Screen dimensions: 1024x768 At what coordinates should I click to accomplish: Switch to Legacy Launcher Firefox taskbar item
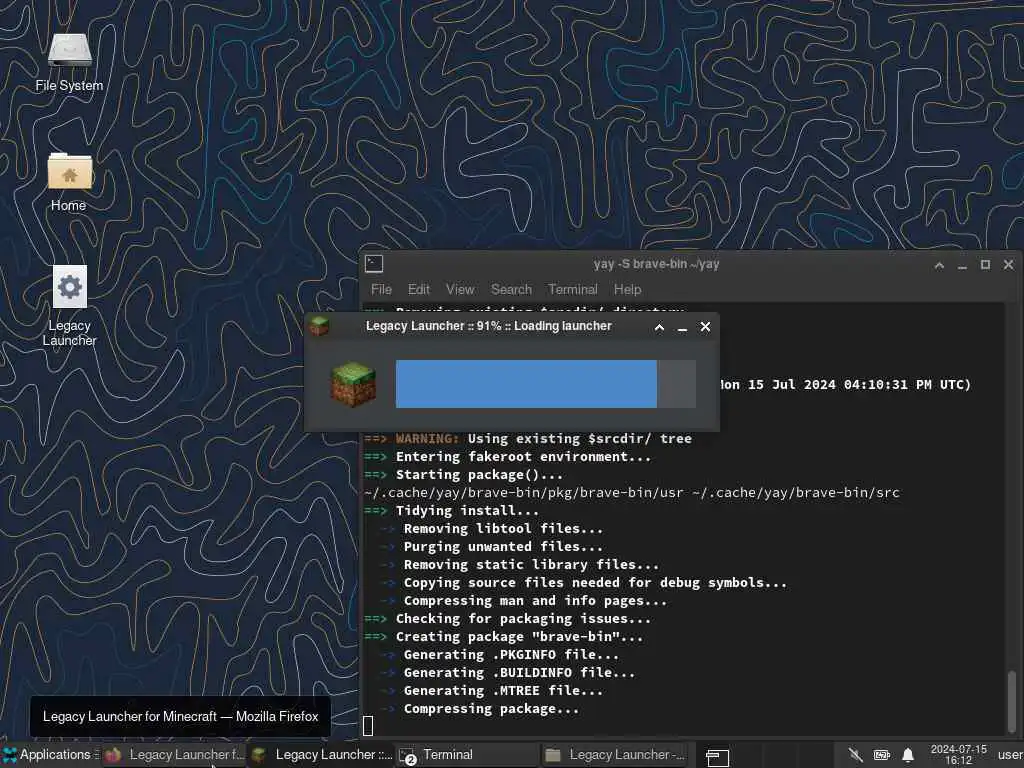(x=175, y=755)
